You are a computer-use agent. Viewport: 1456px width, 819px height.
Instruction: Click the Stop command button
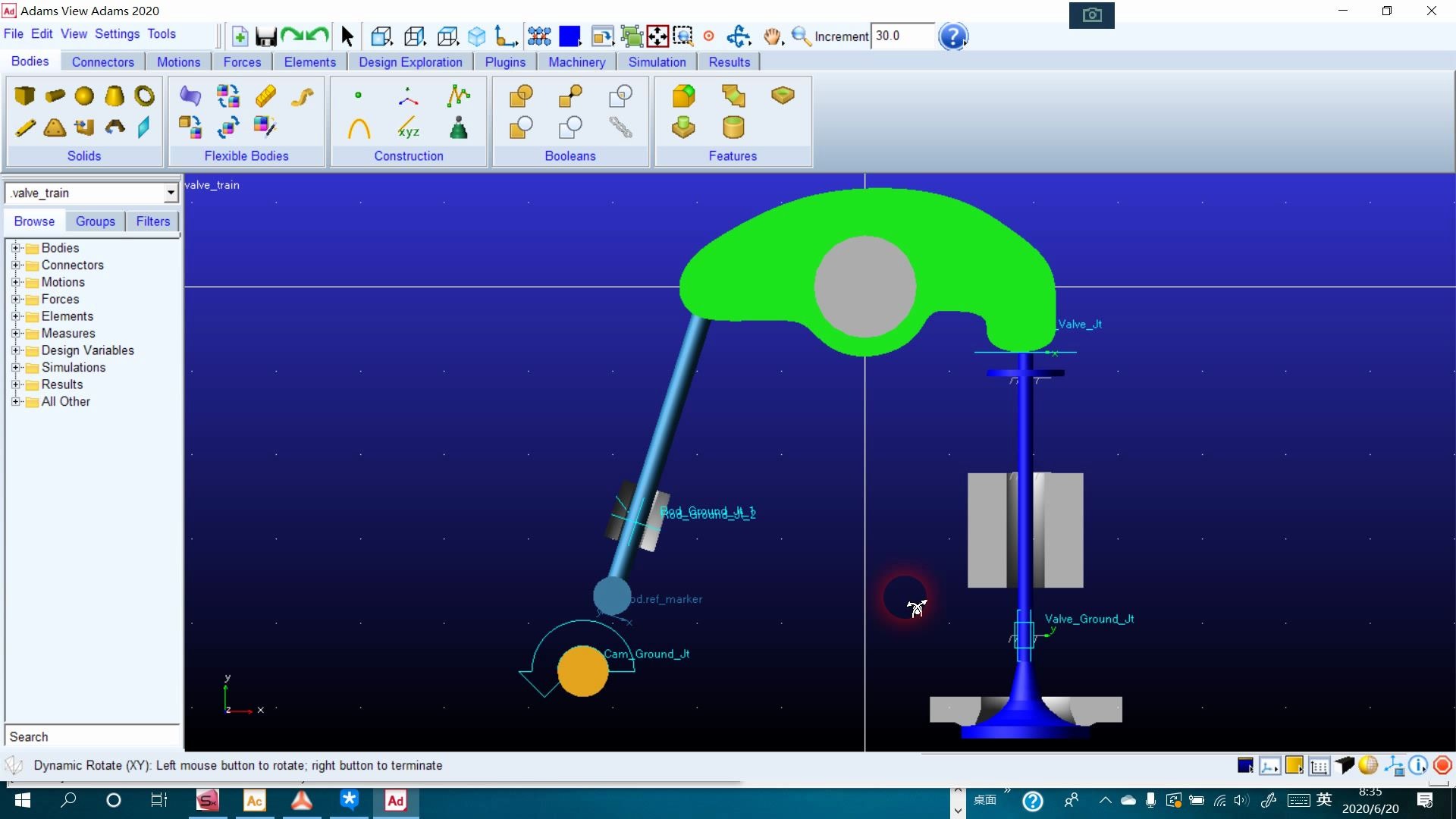click(x=1442, y=766)
